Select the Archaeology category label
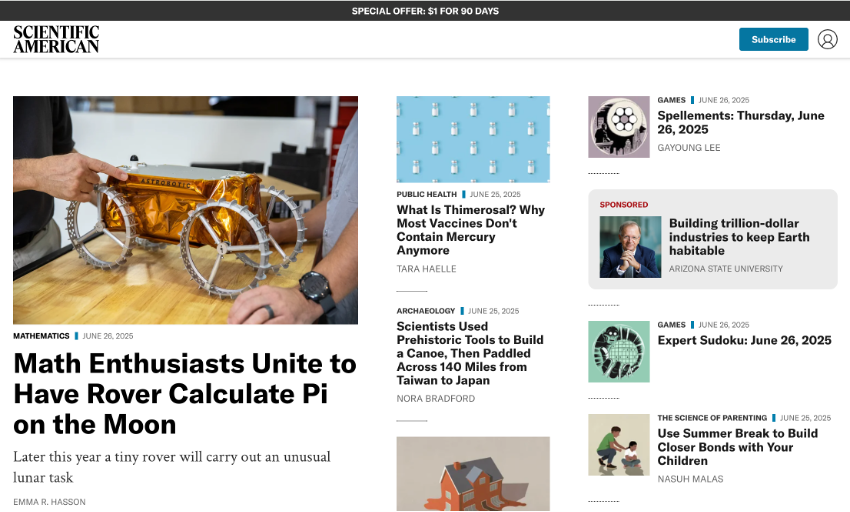 click(426, 311)
